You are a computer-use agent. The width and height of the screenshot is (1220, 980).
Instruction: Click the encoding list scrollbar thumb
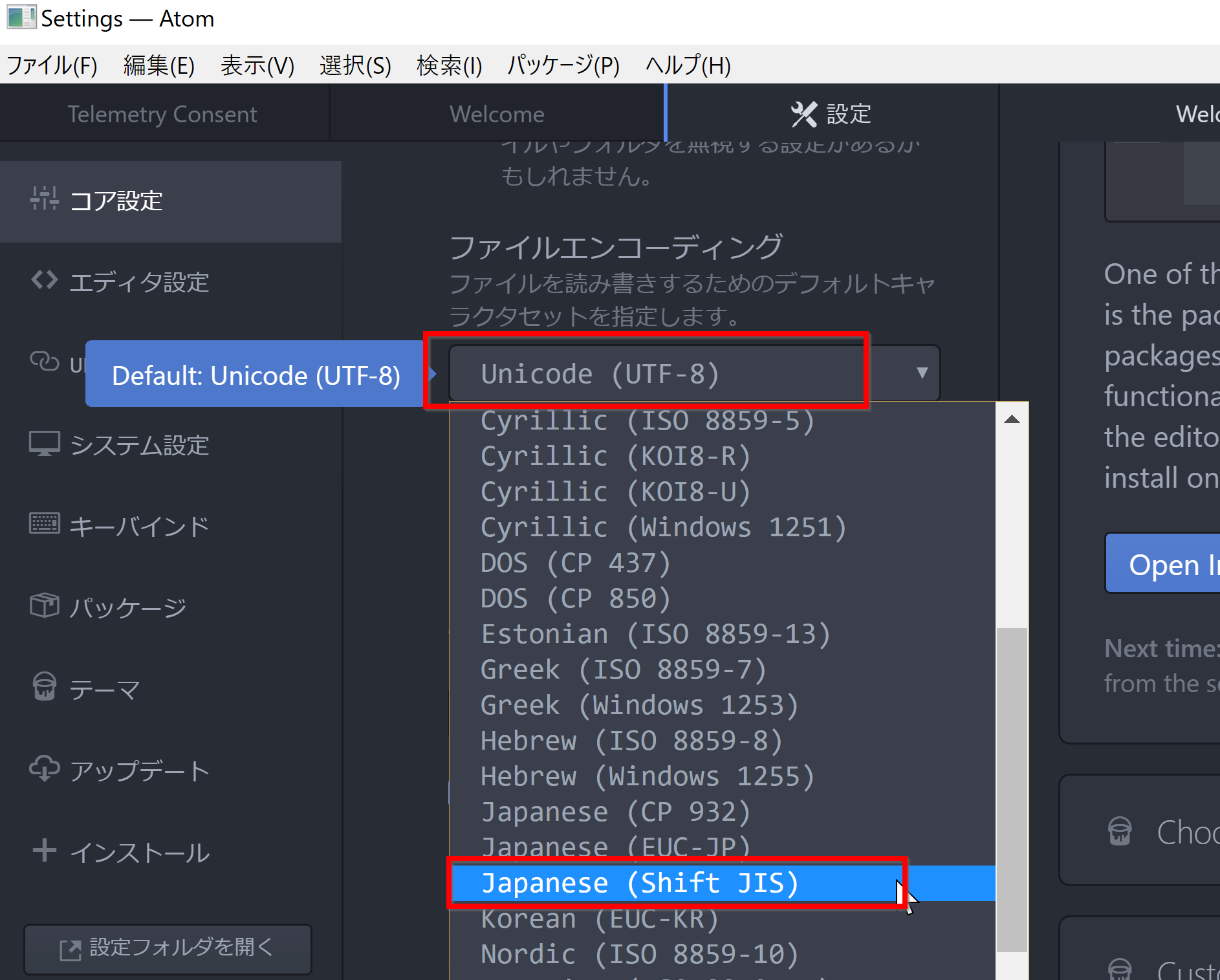tap(1012, 790)
